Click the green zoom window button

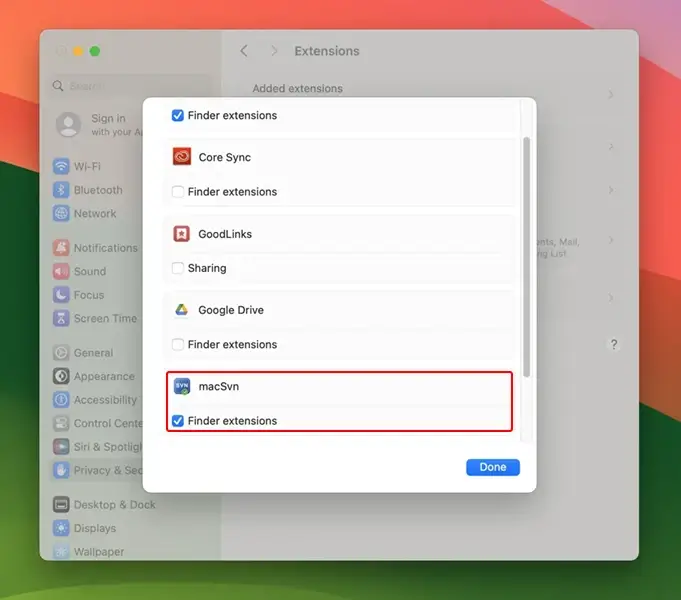(95, 51)
